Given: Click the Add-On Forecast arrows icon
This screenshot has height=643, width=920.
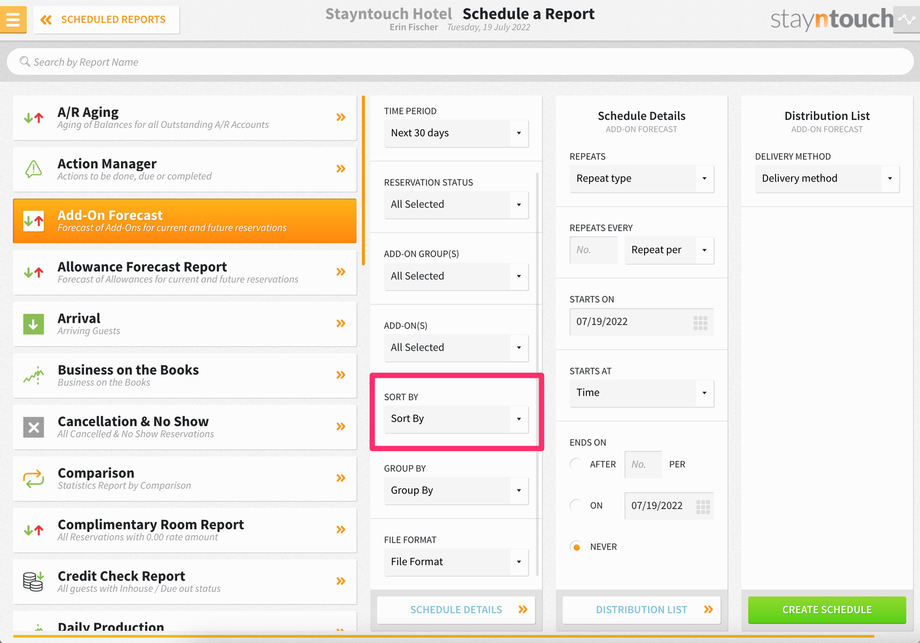Looking at the screenshot, I should pyautogui.click(x=33, y=221).
